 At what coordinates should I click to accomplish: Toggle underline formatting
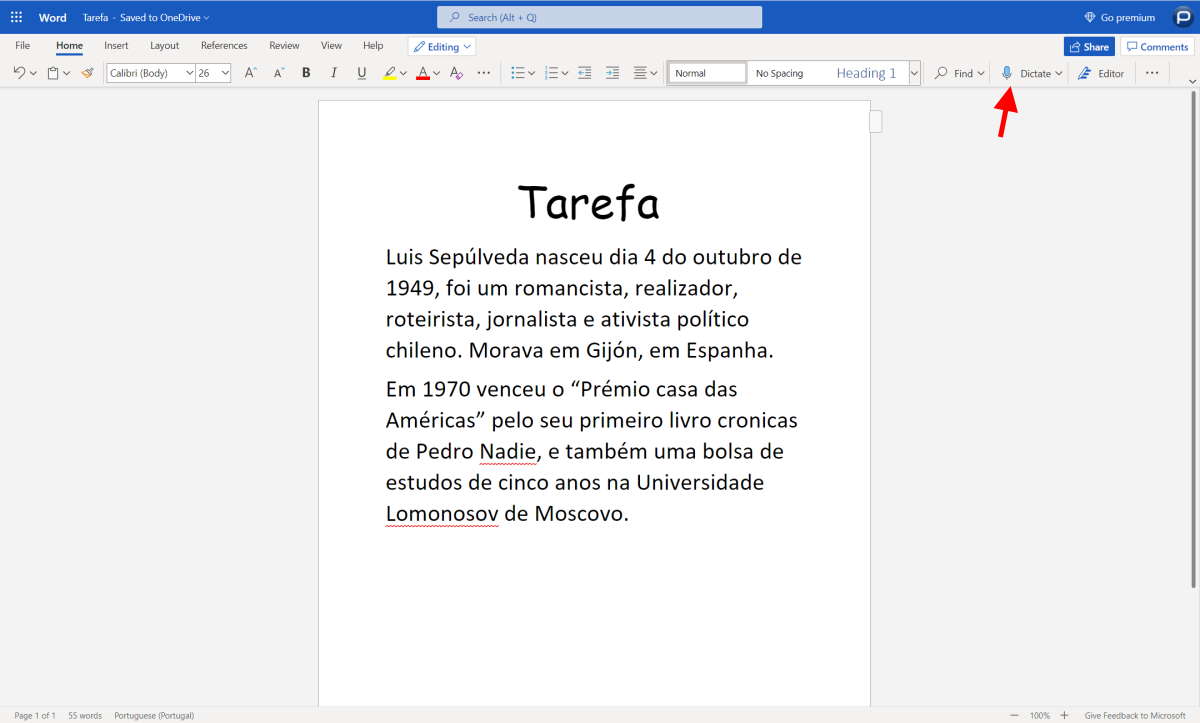coord(361,73)
